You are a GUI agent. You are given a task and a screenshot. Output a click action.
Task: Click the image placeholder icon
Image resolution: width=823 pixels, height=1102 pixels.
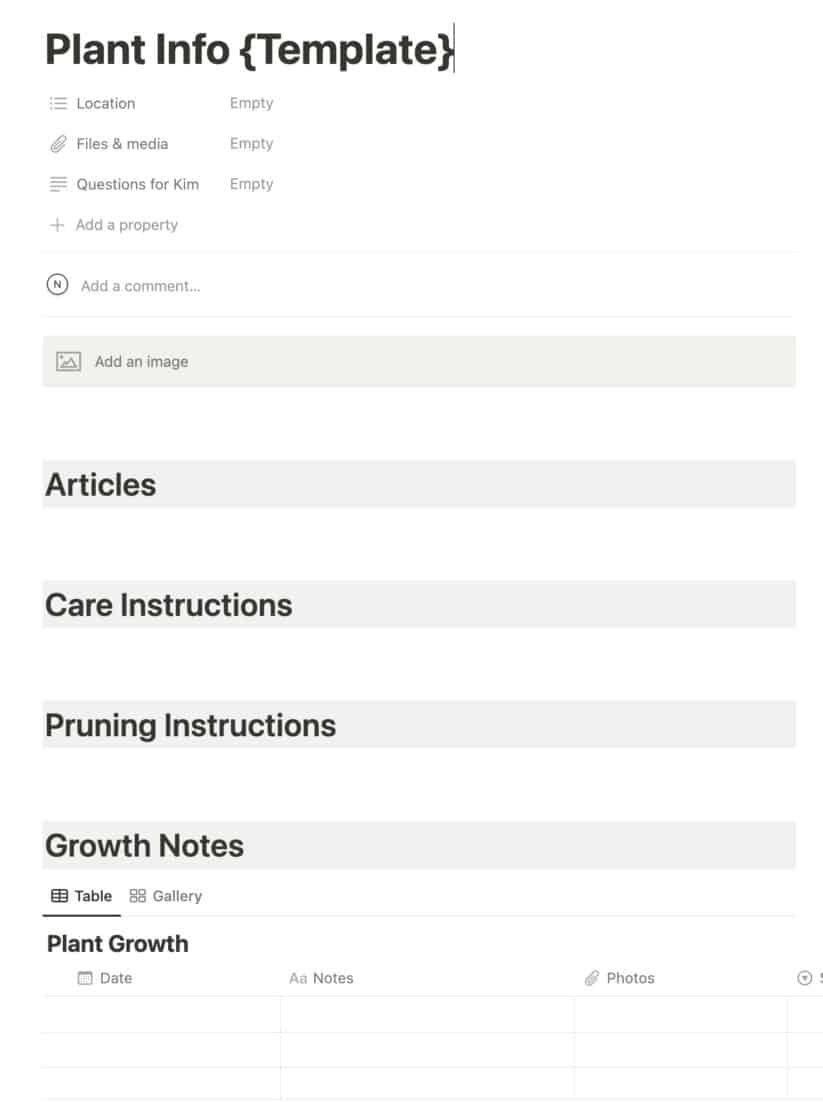68,361
